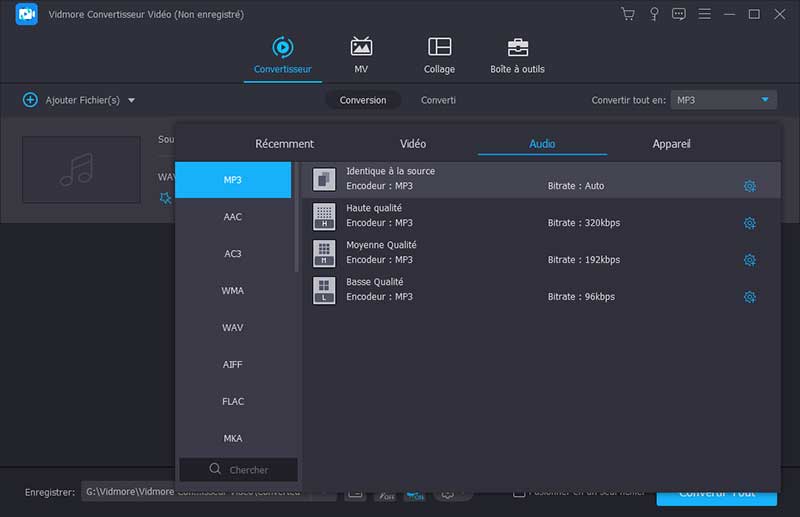Click the Chercher search field
800x517 pixels.
coord(240,469)
